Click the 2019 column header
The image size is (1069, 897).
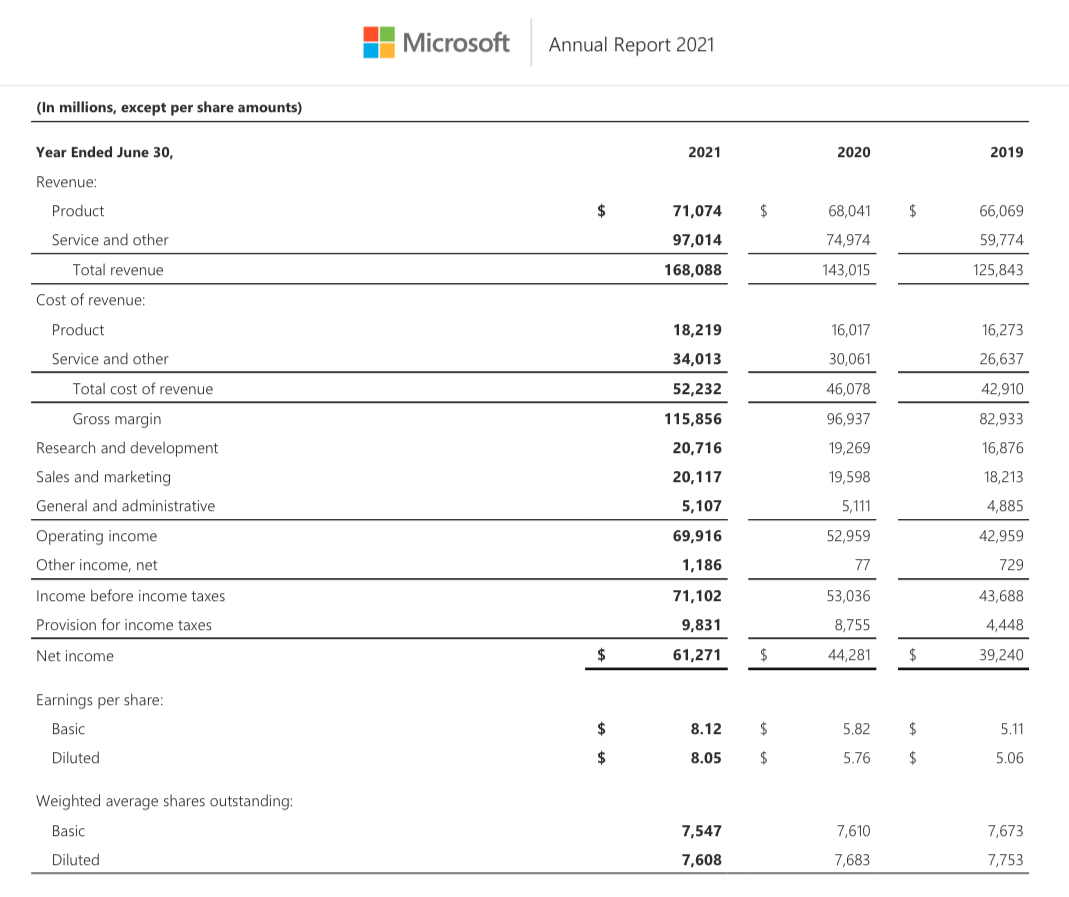[x=1007, y=152]
